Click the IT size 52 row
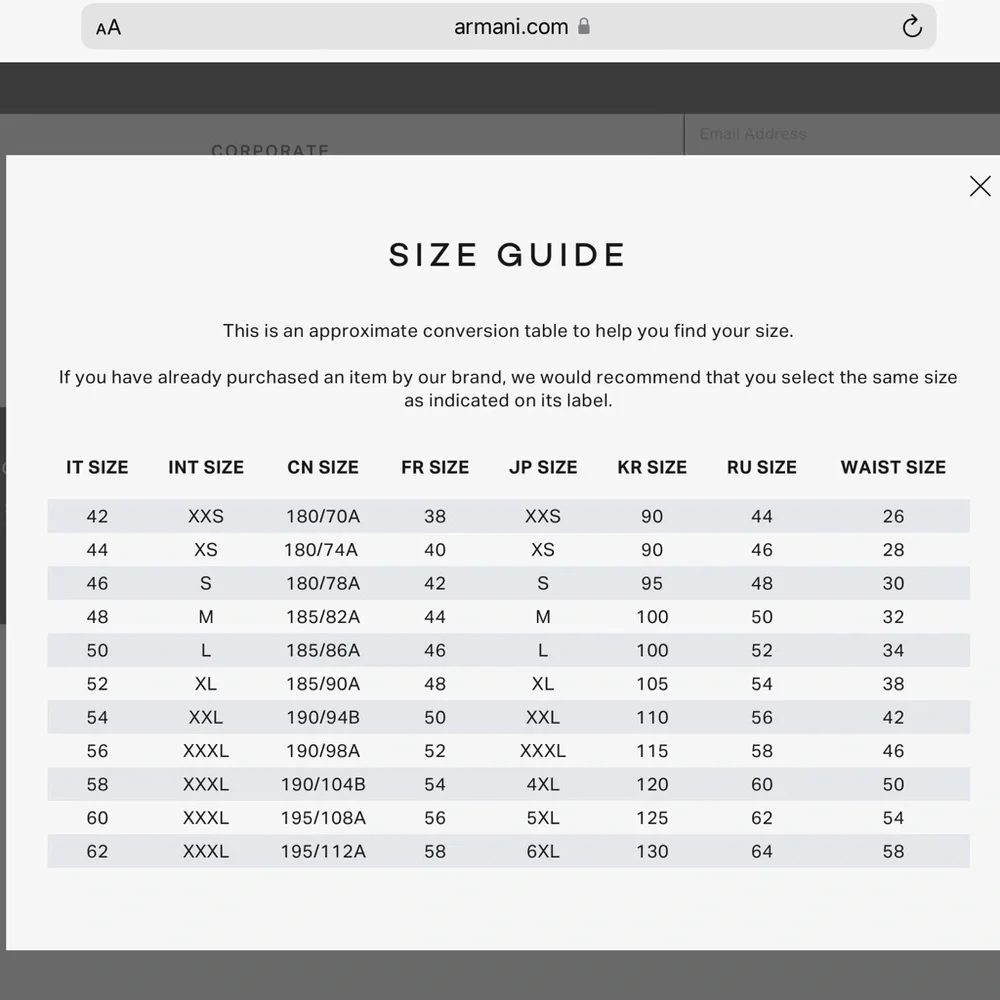This screenshot has height=1000, width=1000. point(508,684)
